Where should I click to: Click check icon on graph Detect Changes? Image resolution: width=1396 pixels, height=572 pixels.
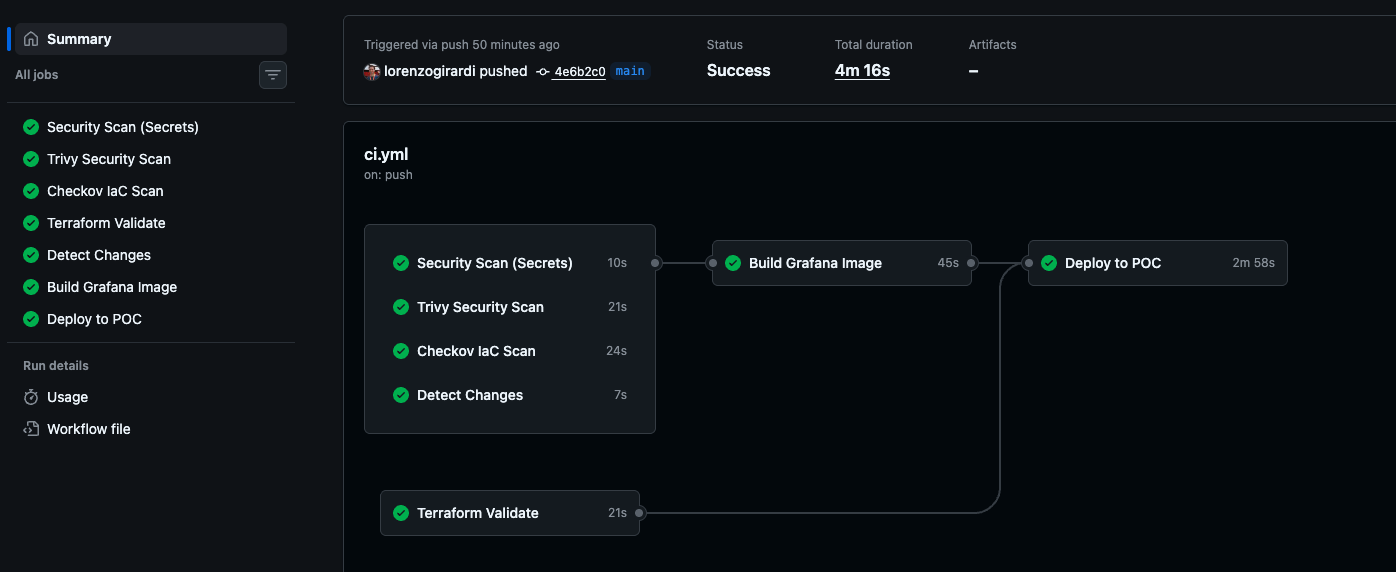click(x=401, y=395)
